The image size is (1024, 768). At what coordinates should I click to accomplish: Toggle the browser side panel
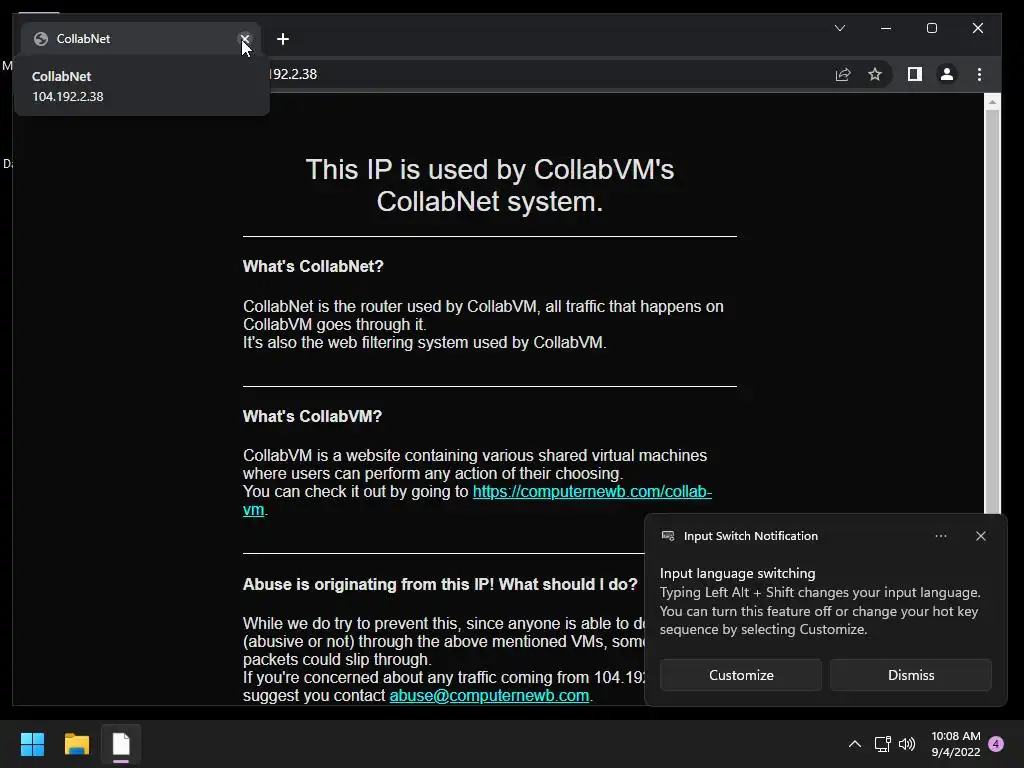914,74
